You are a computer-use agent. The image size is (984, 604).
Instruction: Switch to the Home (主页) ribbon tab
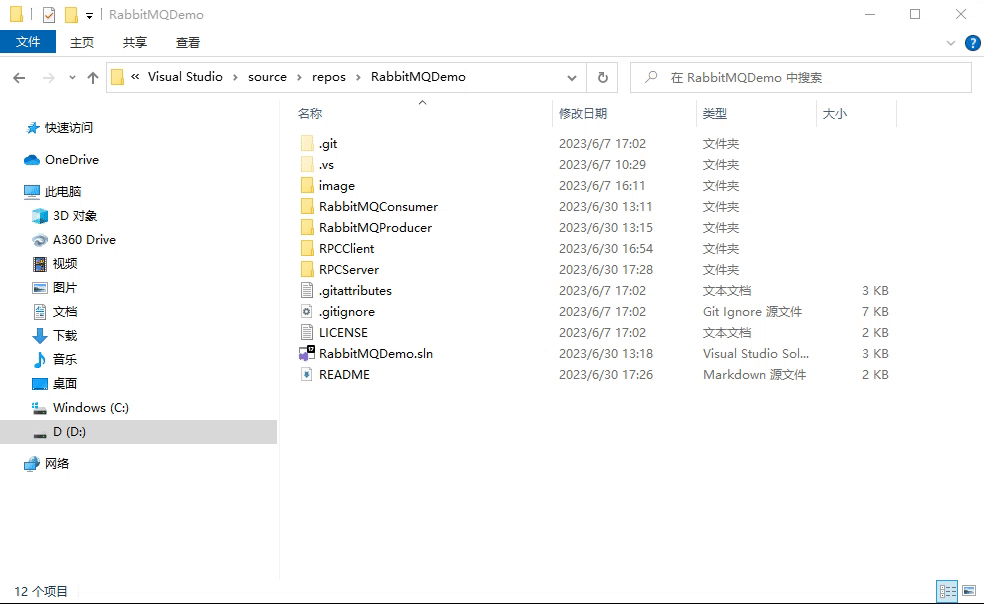point(82,43)
